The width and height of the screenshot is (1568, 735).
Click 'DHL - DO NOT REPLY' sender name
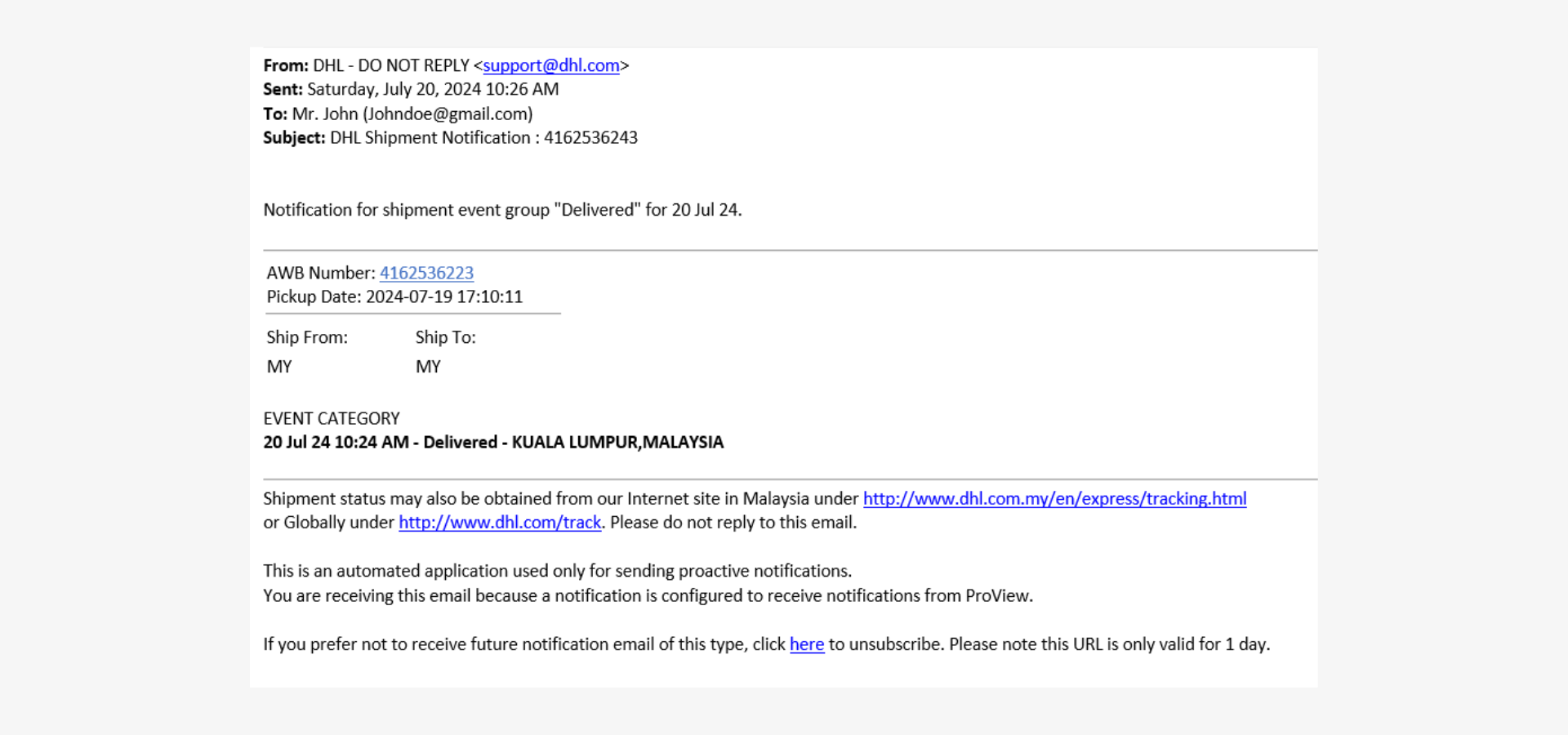[x=391, y=65]
